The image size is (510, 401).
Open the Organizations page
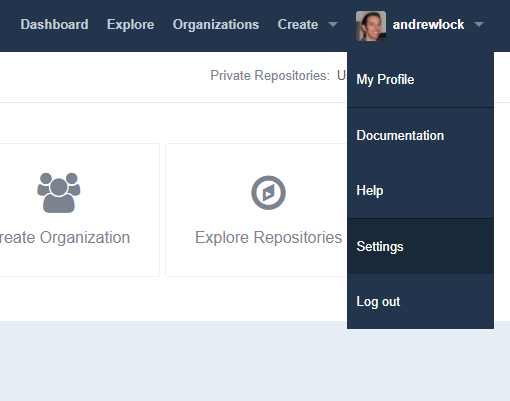coord(216,24)
